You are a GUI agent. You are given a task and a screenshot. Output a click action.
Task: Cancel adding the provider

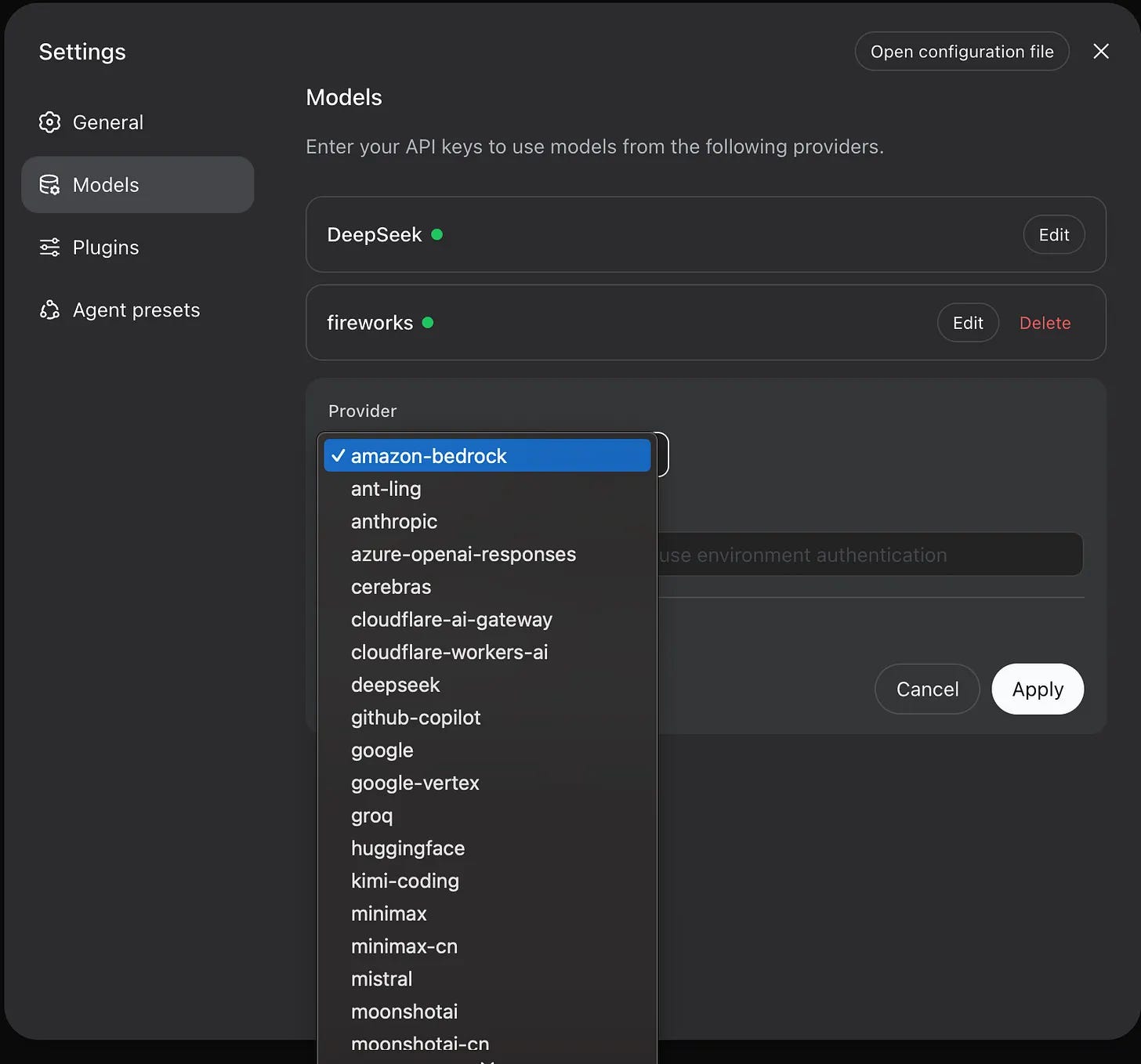927,689
